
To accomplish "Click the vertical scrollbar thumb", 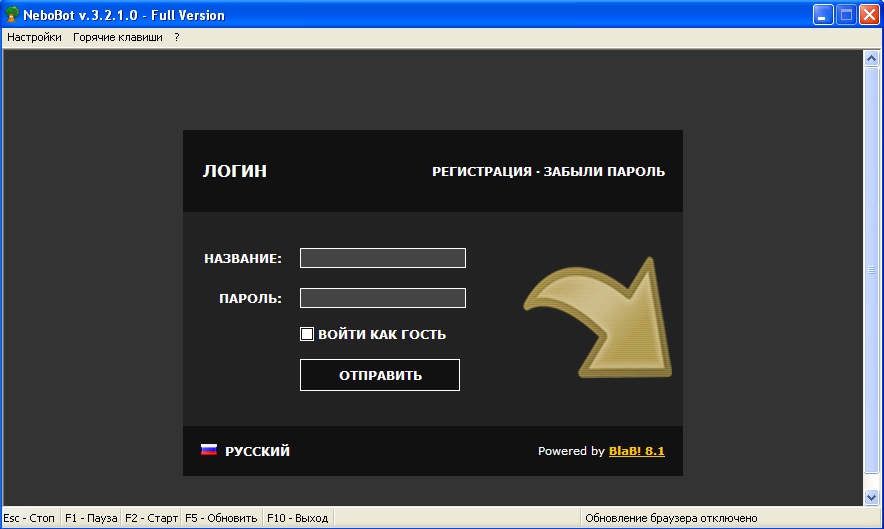I will coord(870,270).
